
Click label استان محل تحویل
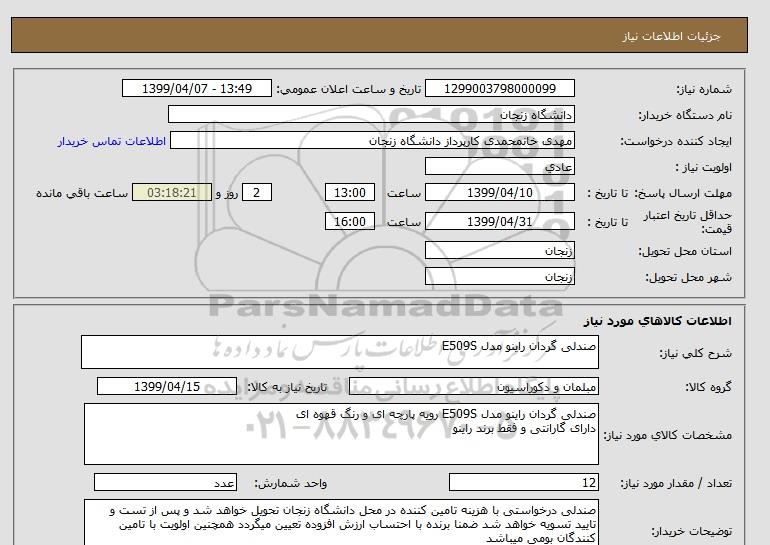pyautogui.click(x=685, y=251)
